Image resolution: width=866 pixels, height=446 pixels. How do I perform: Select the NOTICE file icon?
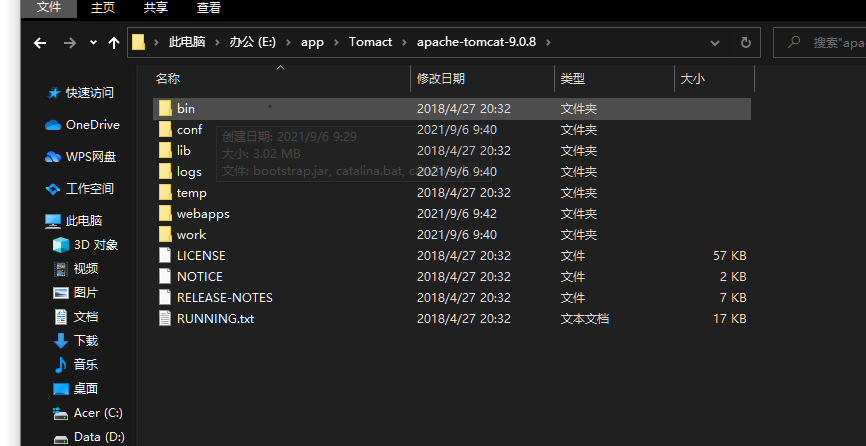pyautogui.click(x=165, y=276)
